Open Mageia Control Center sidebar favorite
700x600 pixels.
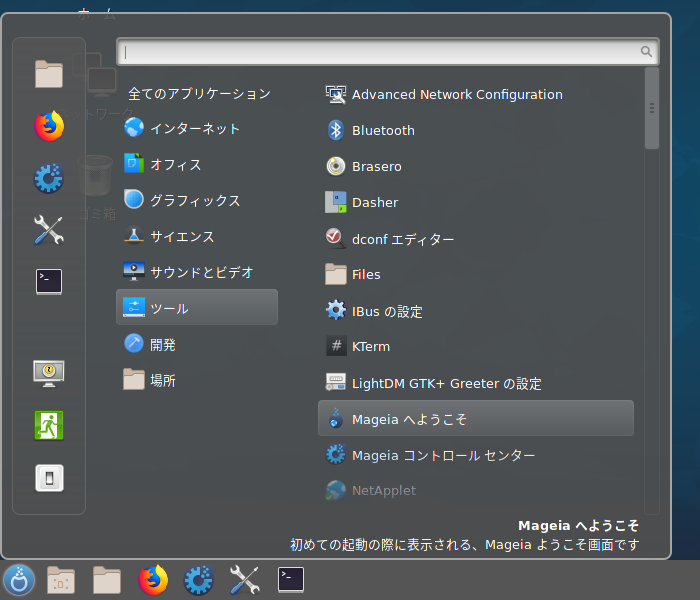coord(49,178)
